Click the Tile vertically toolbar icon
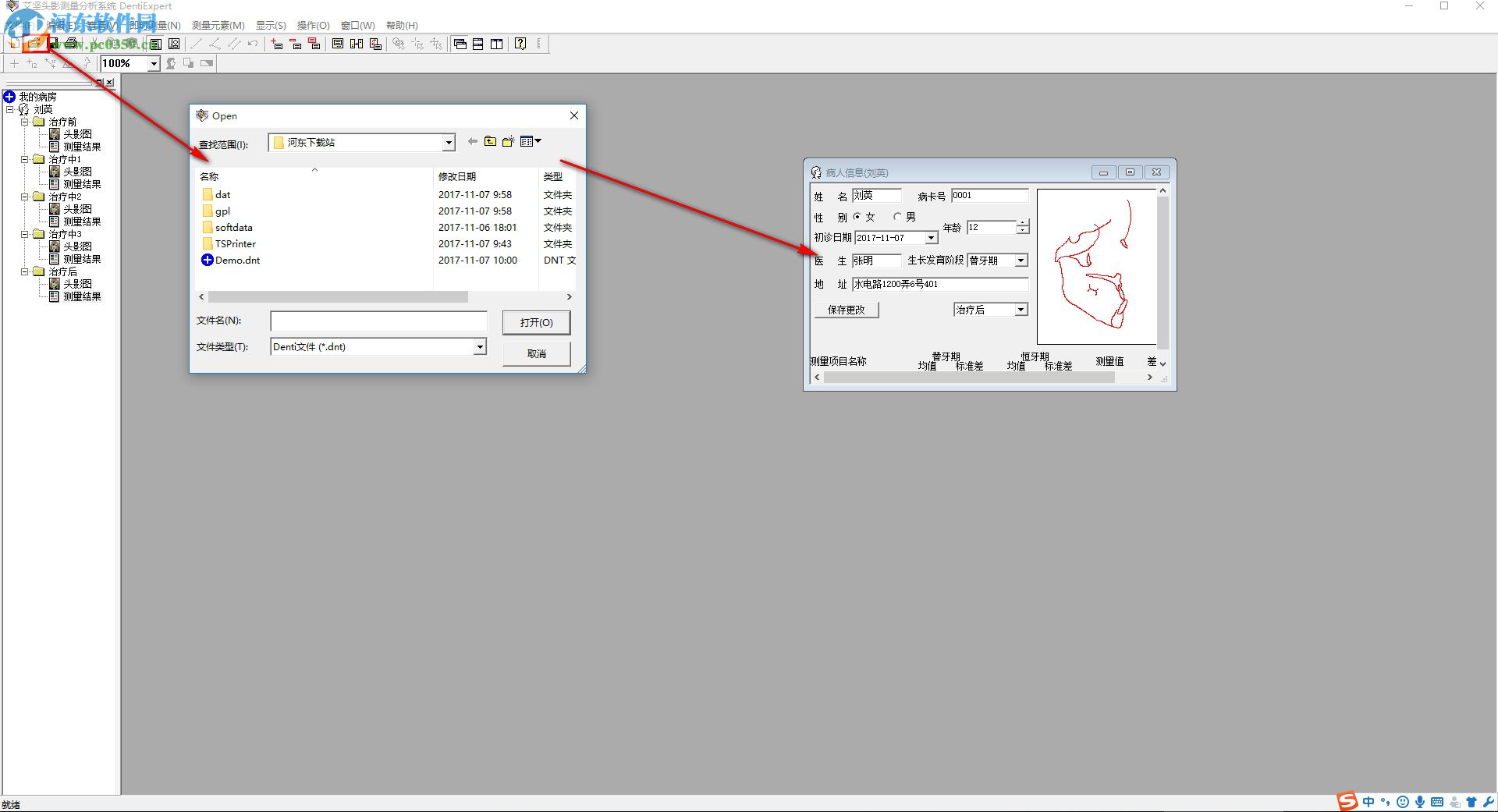The width and height of the screenshot is (1498, 812). coord(497,44)
